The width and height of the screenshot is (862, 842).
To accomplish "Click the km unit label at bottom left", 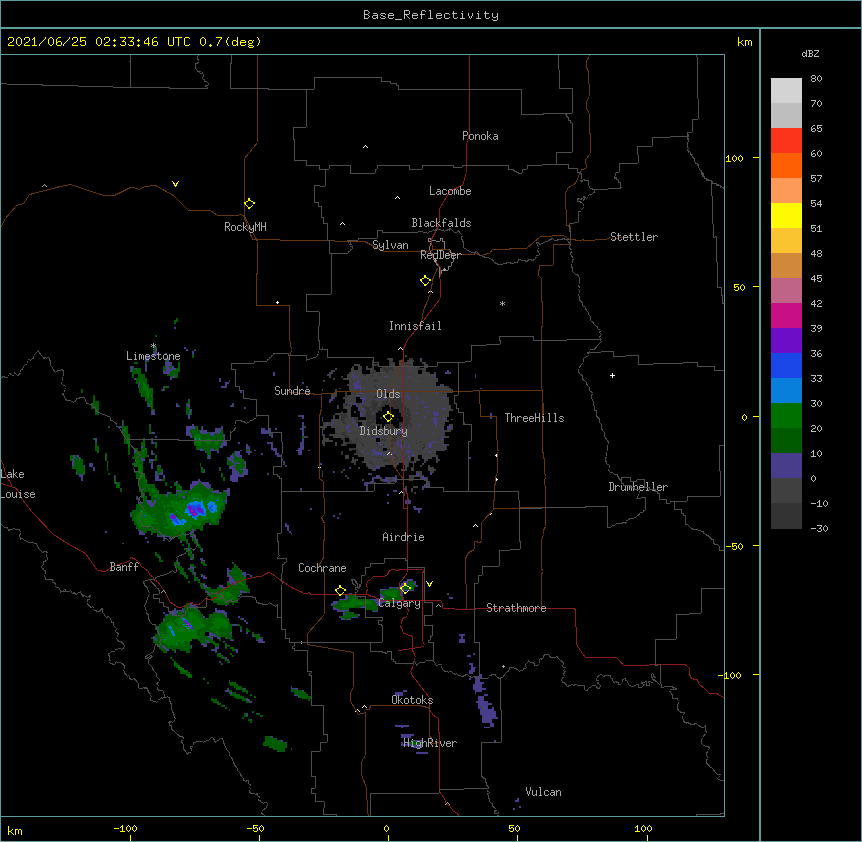I will (15, 830).
